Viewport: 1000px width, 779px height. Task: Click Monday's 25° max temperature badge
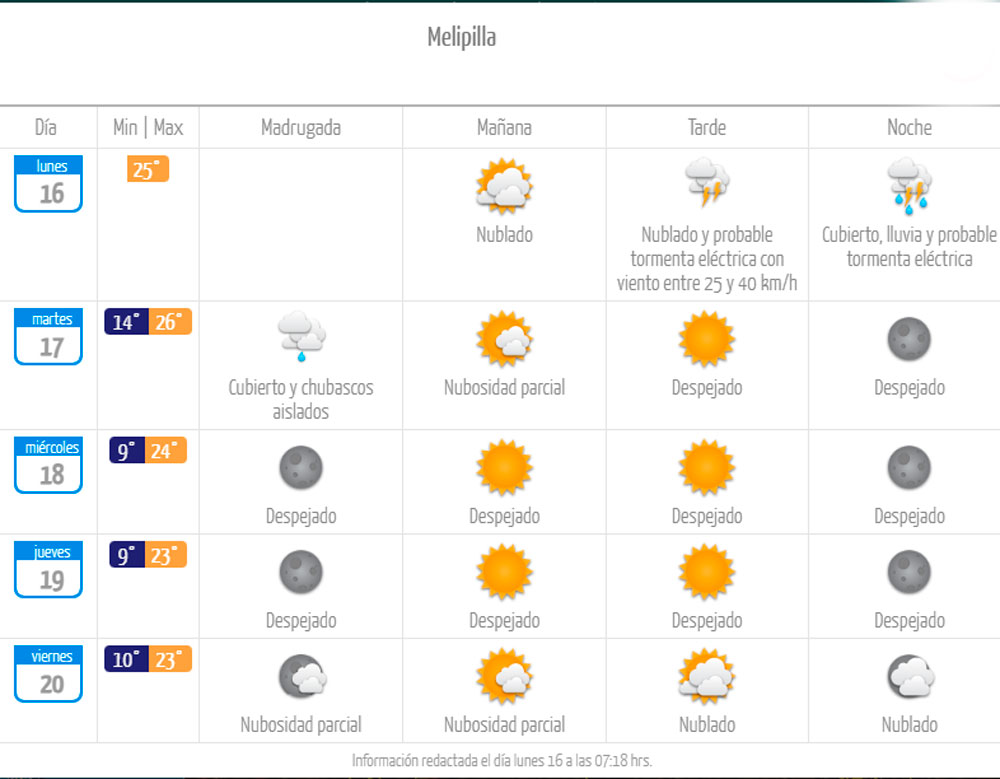click(x=148, y=170)
